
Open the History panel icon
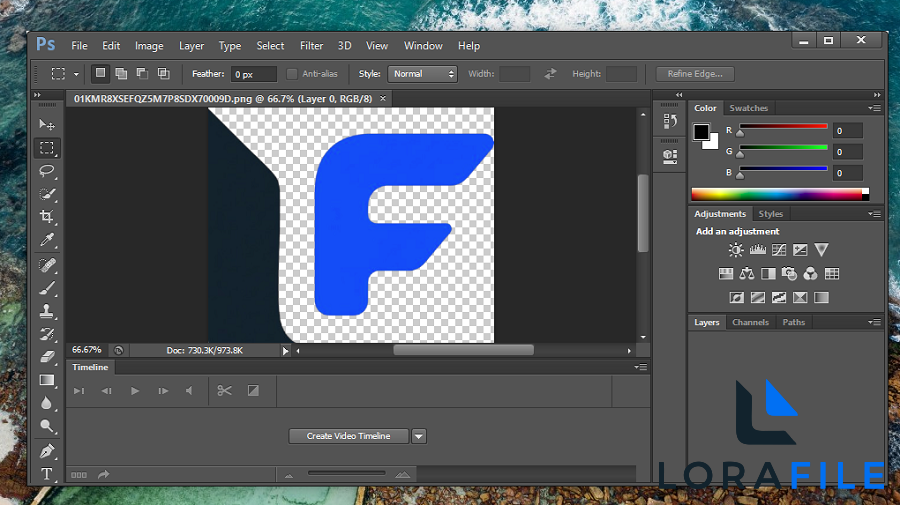[x=670, y=121]
